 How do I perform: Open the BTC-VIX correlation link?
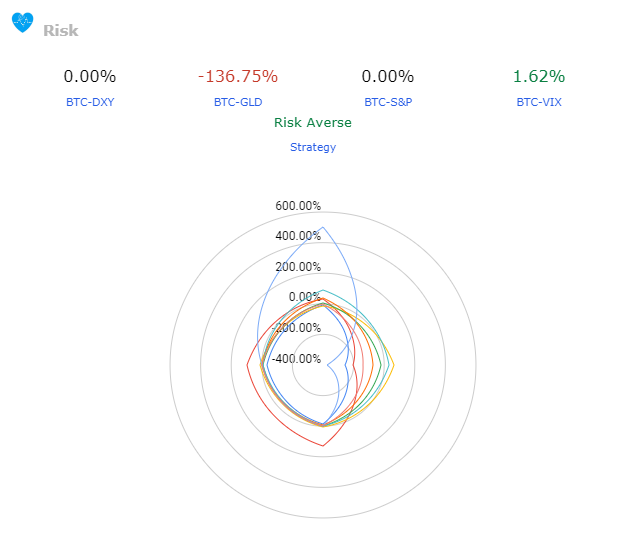click(x=539, y=102)
